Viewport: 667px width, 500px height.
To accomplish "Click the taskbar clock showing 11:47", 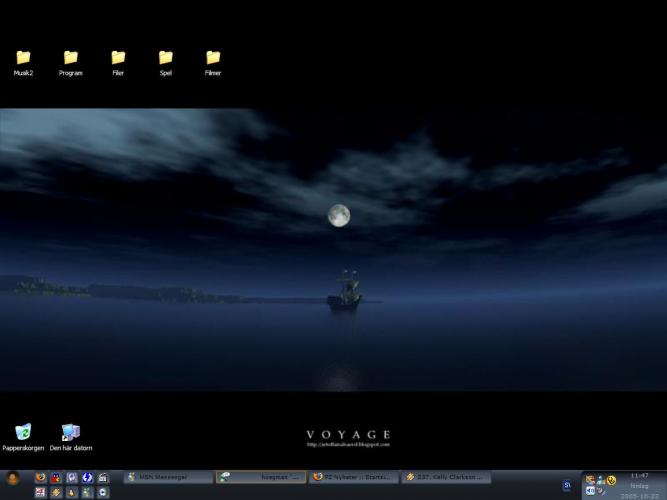I will tap(639, 475).
